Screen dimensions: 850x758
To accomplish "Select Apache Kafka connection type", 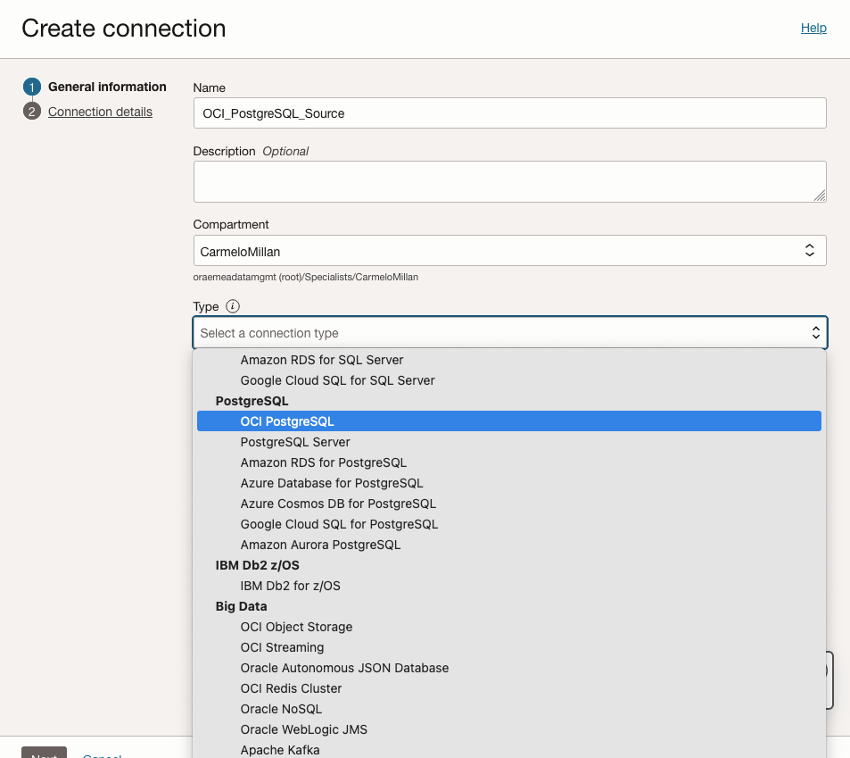I will point(280,750).
